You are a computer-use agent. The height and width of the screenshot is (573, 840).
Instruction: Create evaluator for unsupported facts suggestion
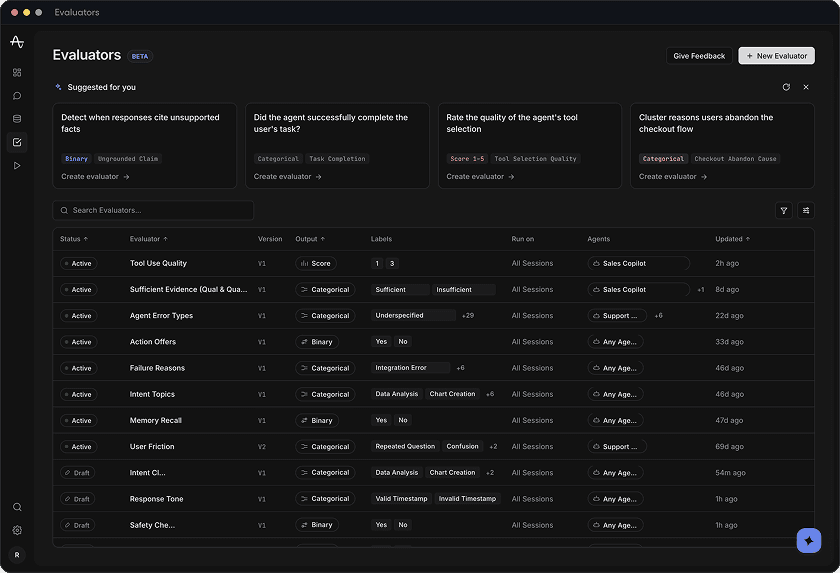click(x=95, y=176)
